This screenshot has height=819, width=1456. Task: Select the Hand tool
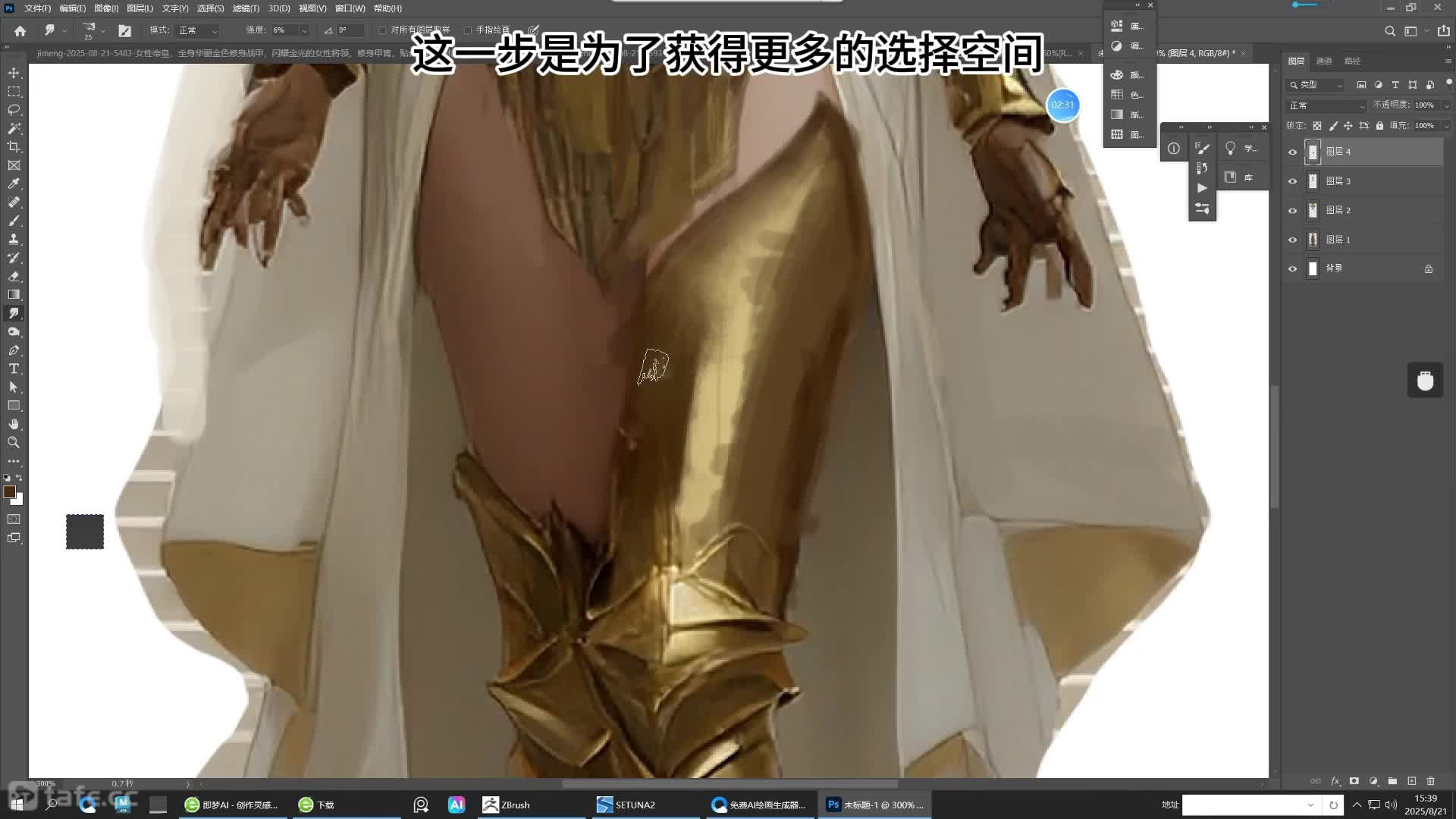(x=14, y=424)
